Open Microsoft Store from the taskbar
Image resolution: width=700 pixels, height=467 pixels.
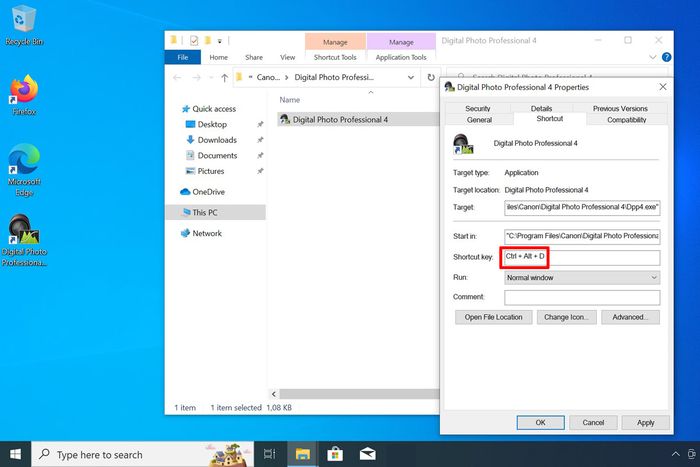coord(333,454)
